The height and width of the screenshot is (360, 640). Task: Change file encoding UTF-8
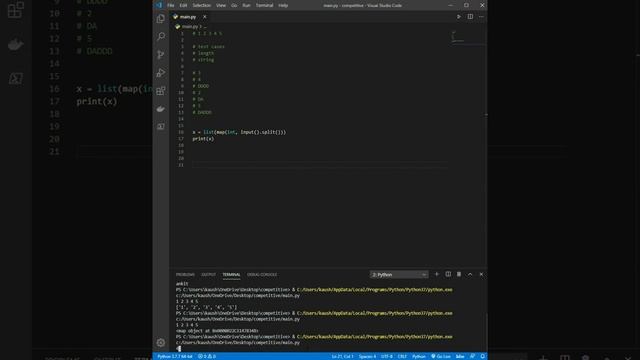[387, 356]
